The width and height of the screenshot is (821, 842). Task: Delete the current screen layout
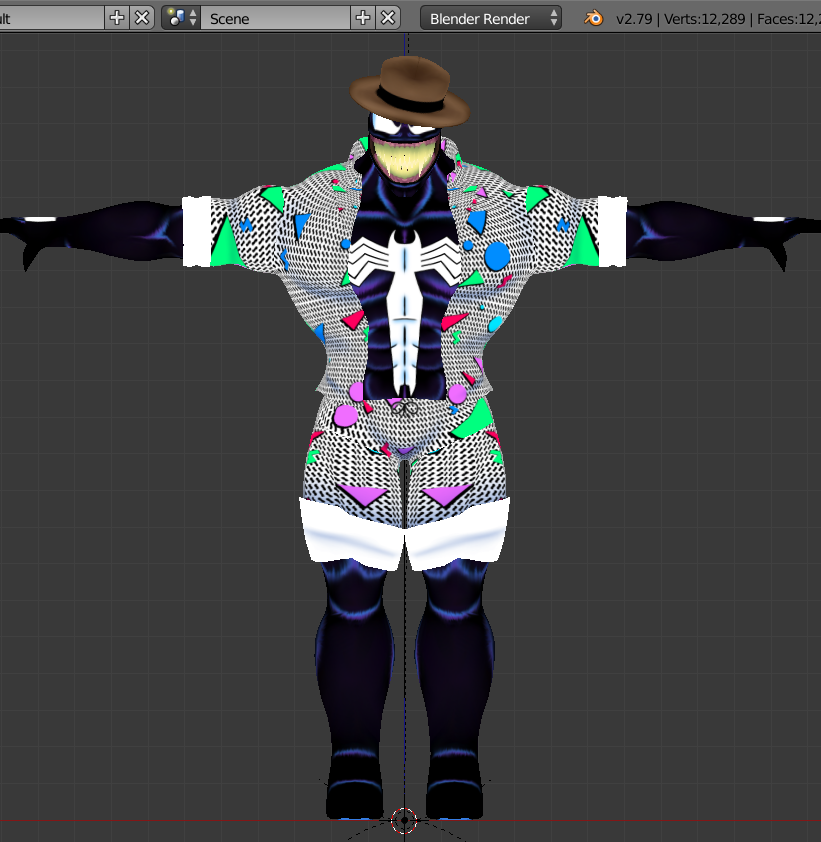pyautogui.click(x=142, y=18)
